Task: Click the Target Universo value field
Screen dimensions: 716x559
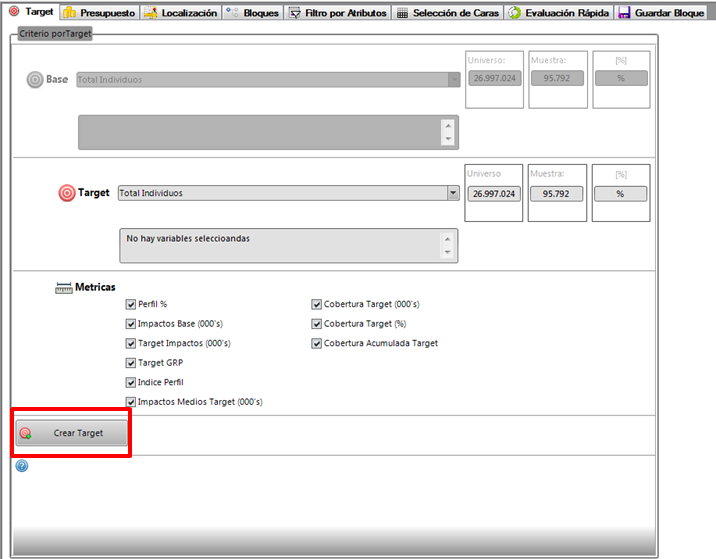Action: point(493,194)
